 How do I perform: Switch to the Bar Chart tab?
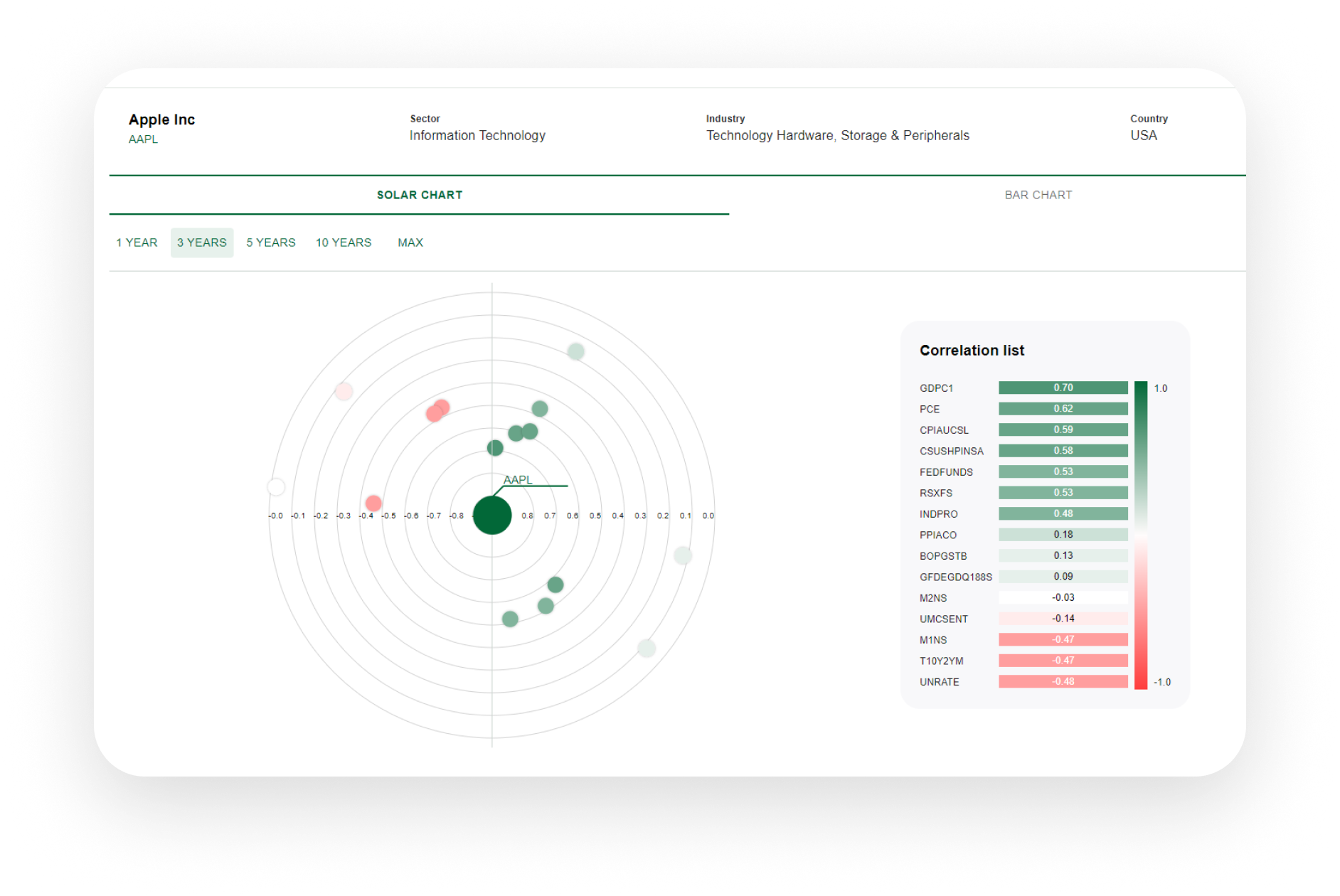pyautogui.click(x=1038, y=195)
